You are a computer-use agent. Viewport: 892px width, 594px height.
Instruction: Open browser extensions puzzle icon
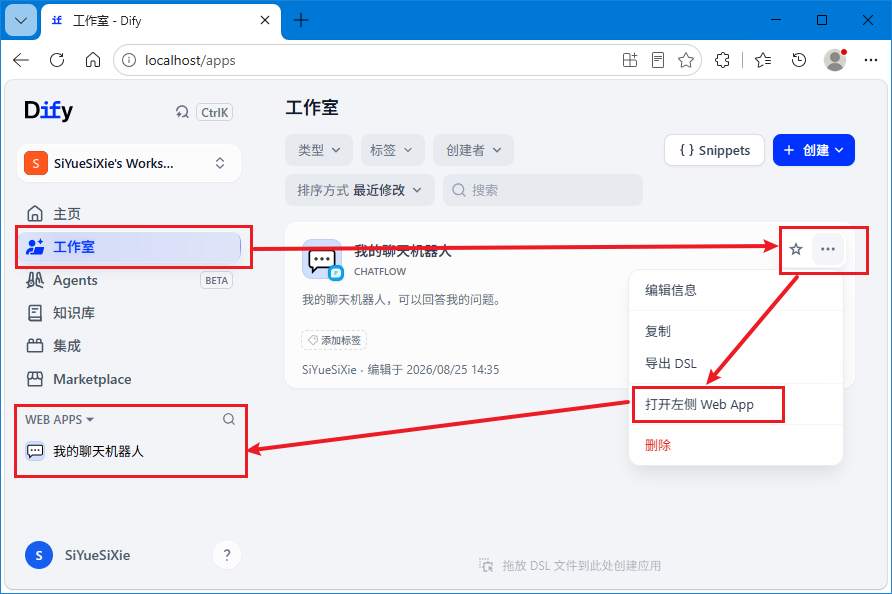[722, 60]
